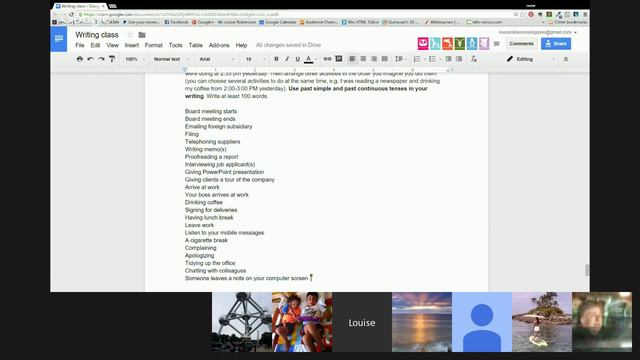Set right text alignment
This screenshot has height=360, width=640.
click(x=373, y=59)
